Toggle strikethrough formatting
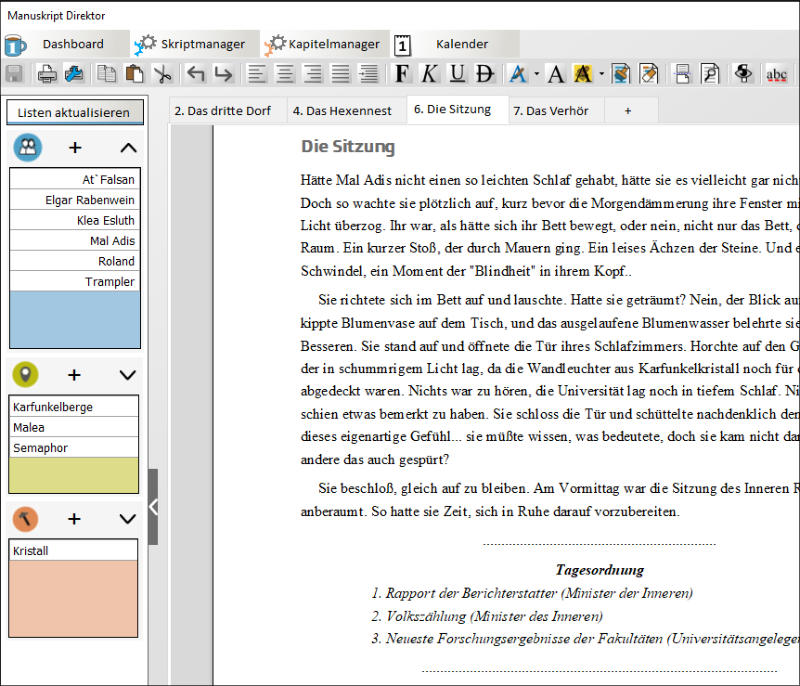The image size is (800, 686). pyautogui.click(x=485, y=73)
